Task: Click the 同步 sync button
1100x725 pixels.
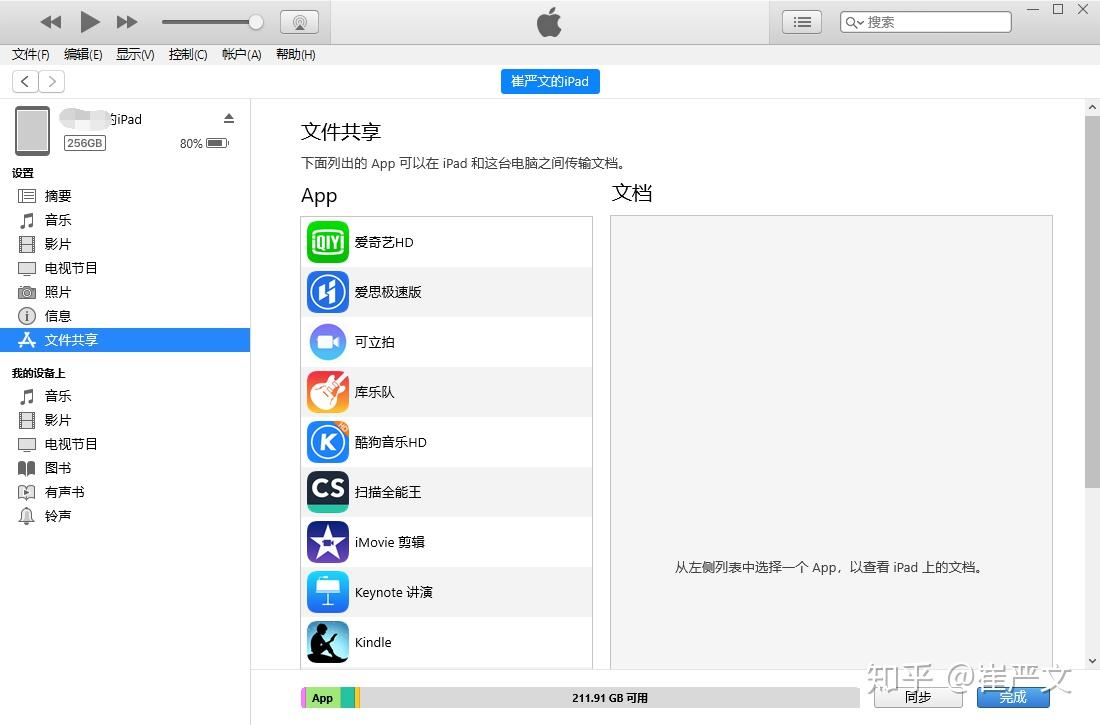Action: [x=918, y=697]
